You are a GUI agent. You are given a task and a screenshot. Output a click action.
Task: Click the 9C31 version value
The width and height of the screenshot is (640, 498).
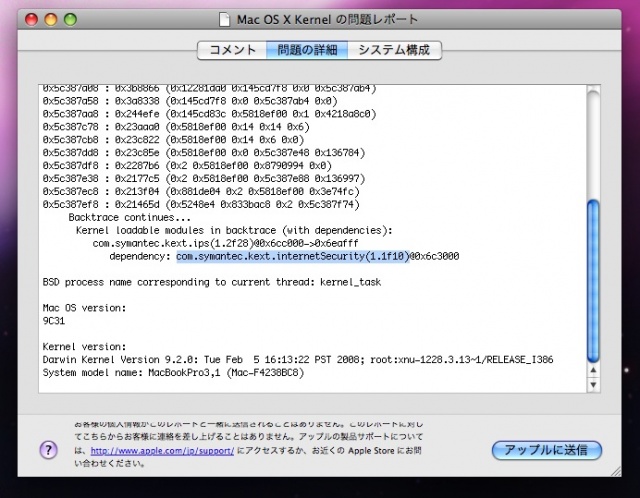tap(53, 321)
